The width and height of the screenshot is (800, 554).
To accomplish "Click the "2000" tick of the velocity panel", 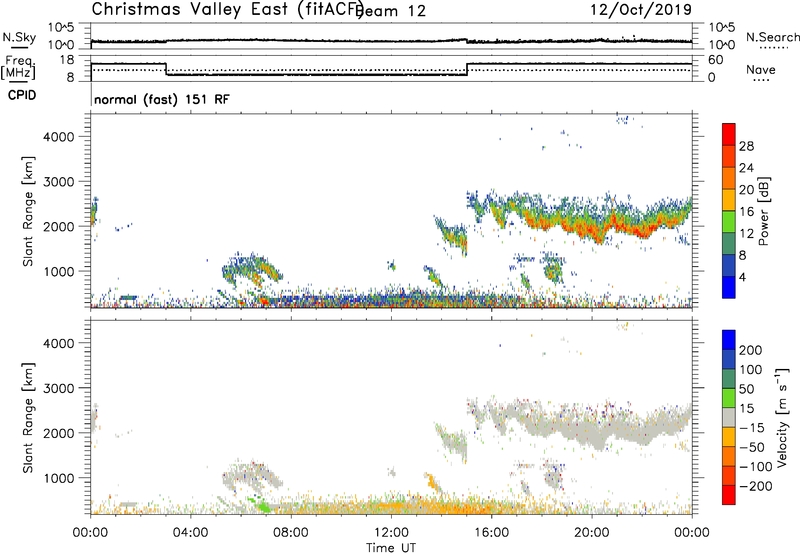I will click(x=58, y=433).
